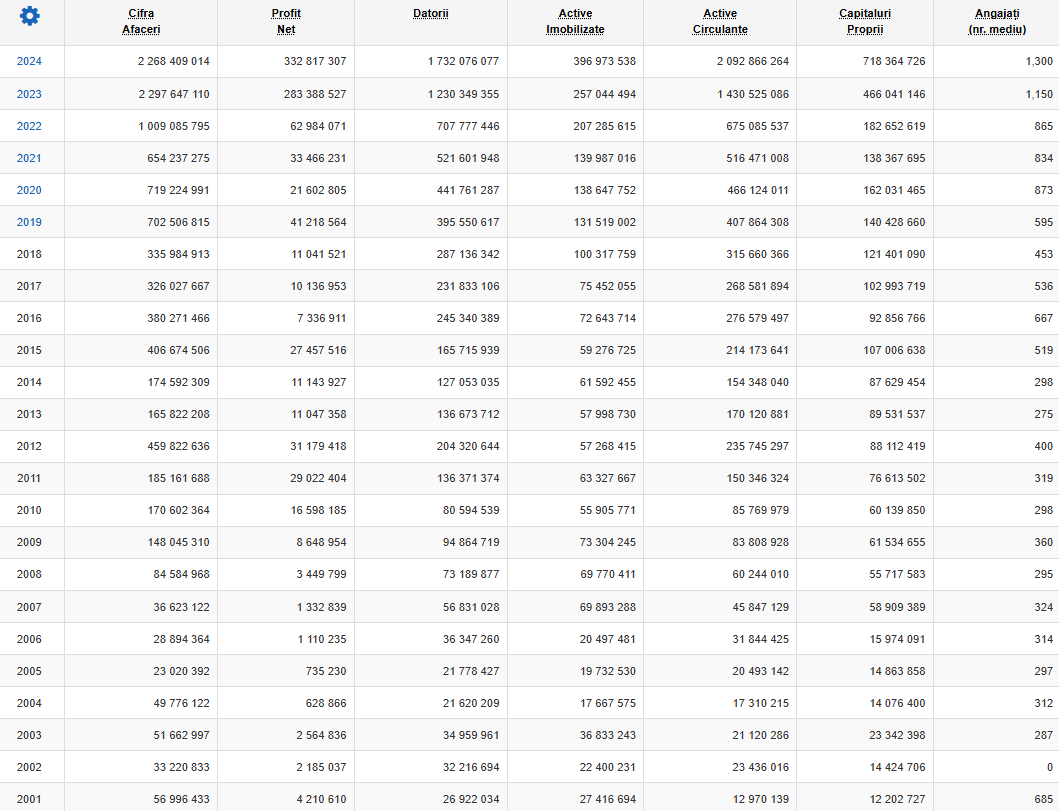The height and width of the screenshot is (811, 1059).
Task: Open the 2023 year link
Action: 29,94
